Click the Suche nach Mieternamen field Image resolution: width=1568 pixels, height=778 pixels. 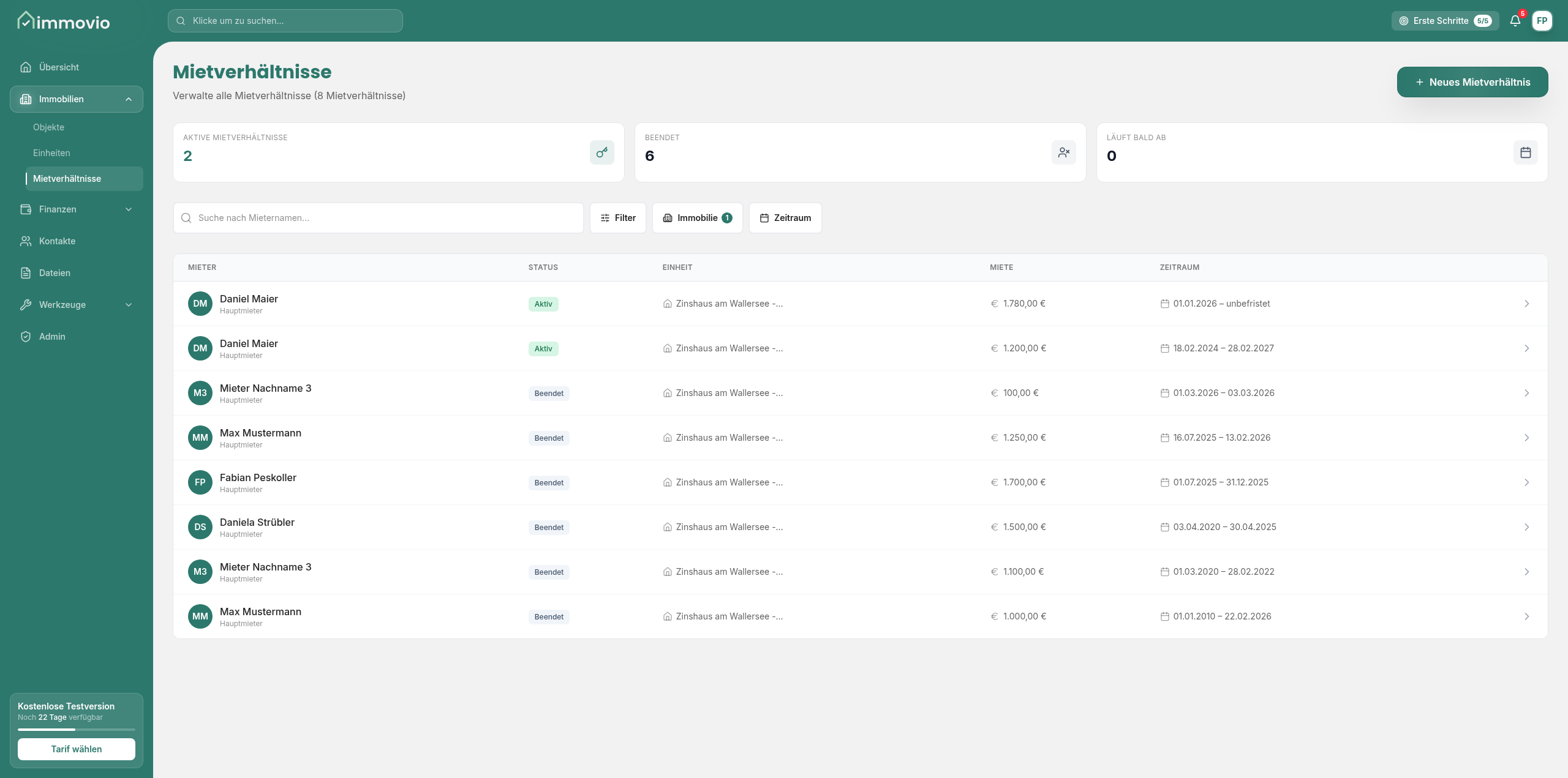378,218
